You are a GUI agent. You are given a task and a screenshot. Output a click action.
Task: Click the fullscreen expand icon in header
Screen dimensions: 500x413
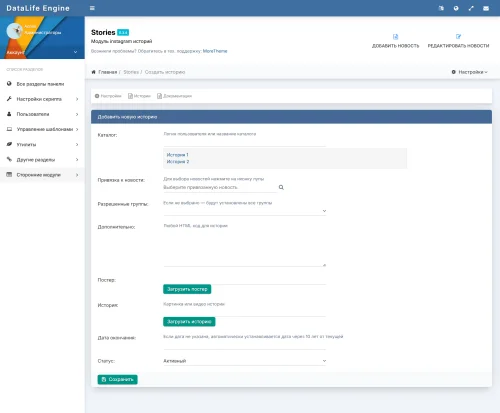click(x=471, y=8)
